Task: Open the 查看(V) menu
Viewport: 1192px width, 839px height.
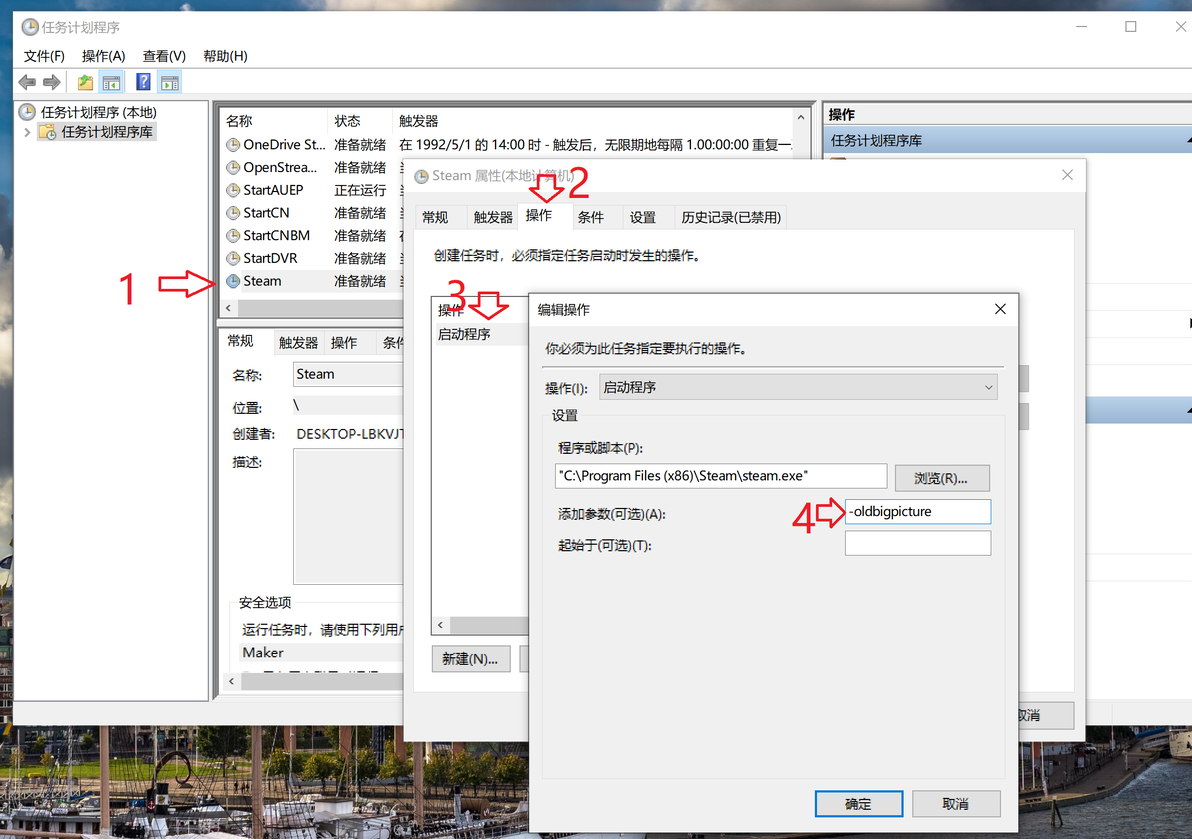Action: click(x=164, y=56)
